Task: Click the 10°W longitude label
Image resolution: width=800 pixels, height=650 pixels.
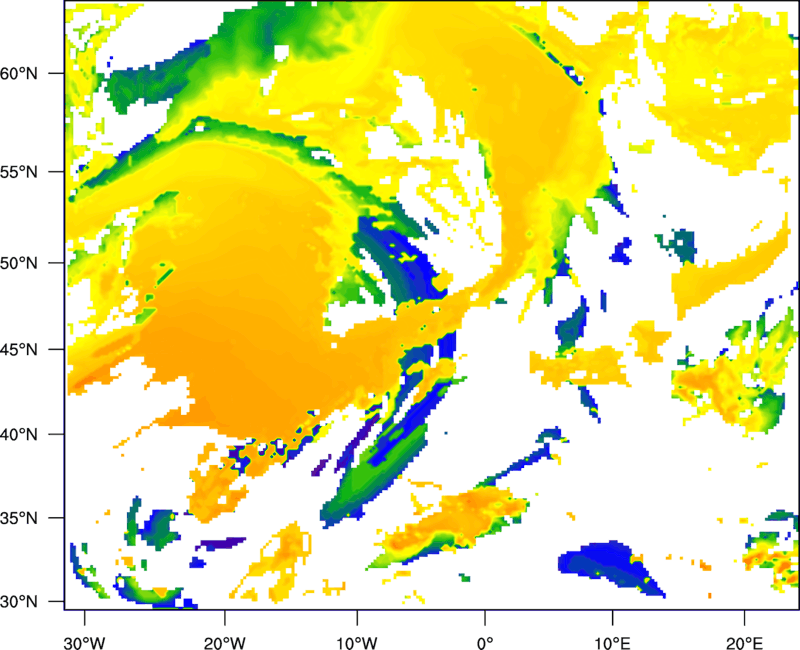Action: click(356, 643)
